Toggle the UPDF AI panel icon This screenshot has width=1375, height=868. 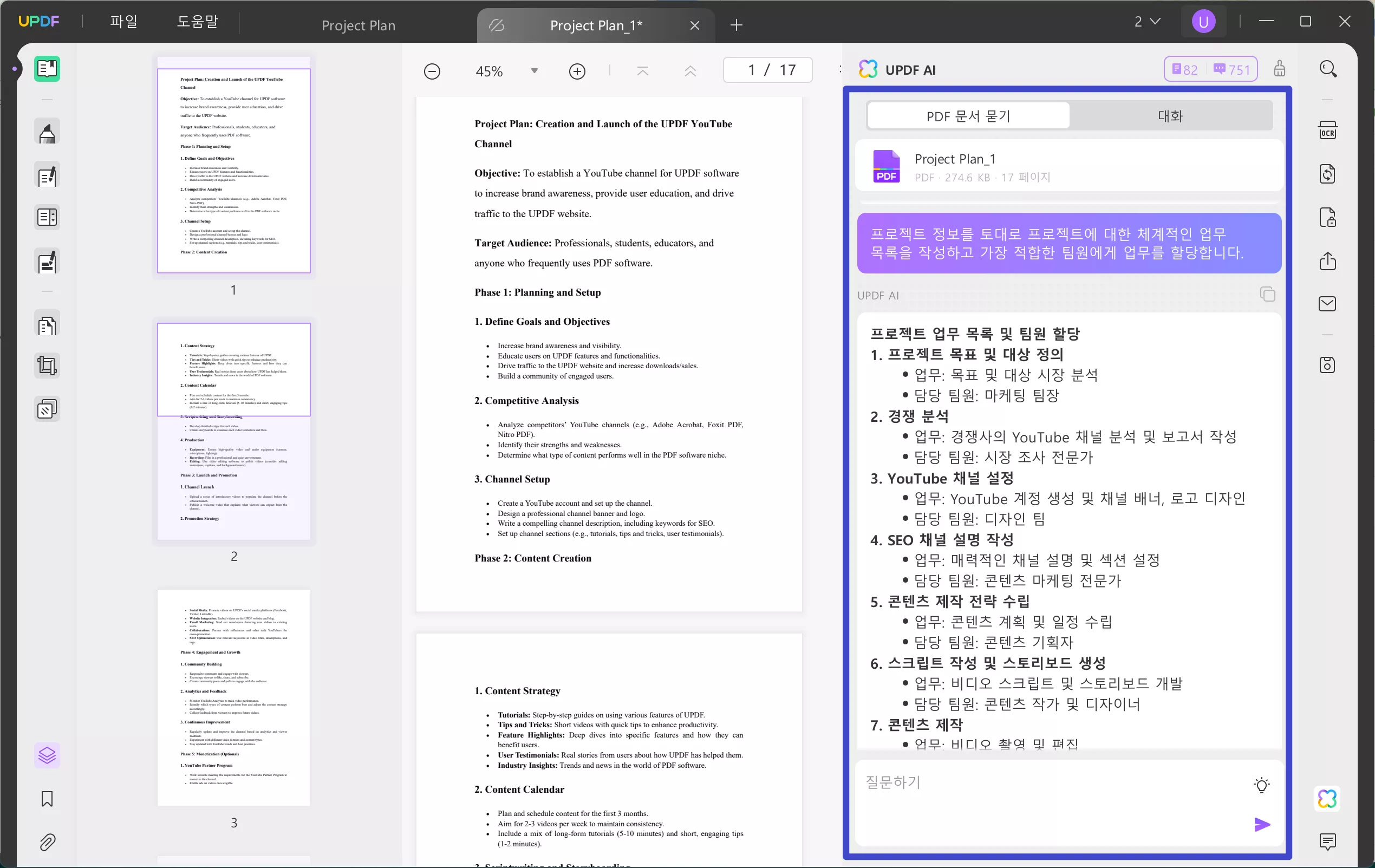pyautogui.click(x=1327, y=798)
